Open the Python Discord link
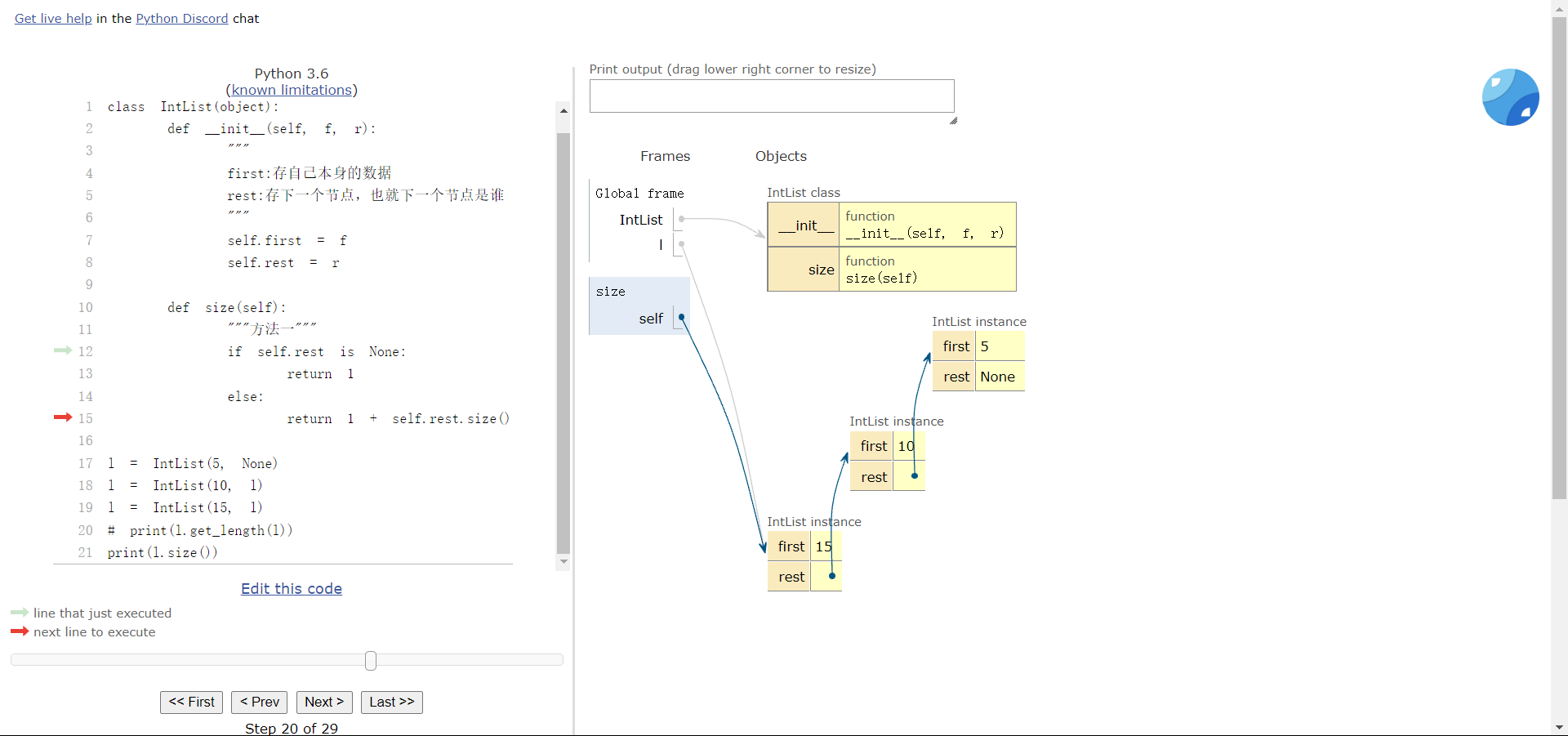Screen dimensions: 1568x736 tap(182, 18)
